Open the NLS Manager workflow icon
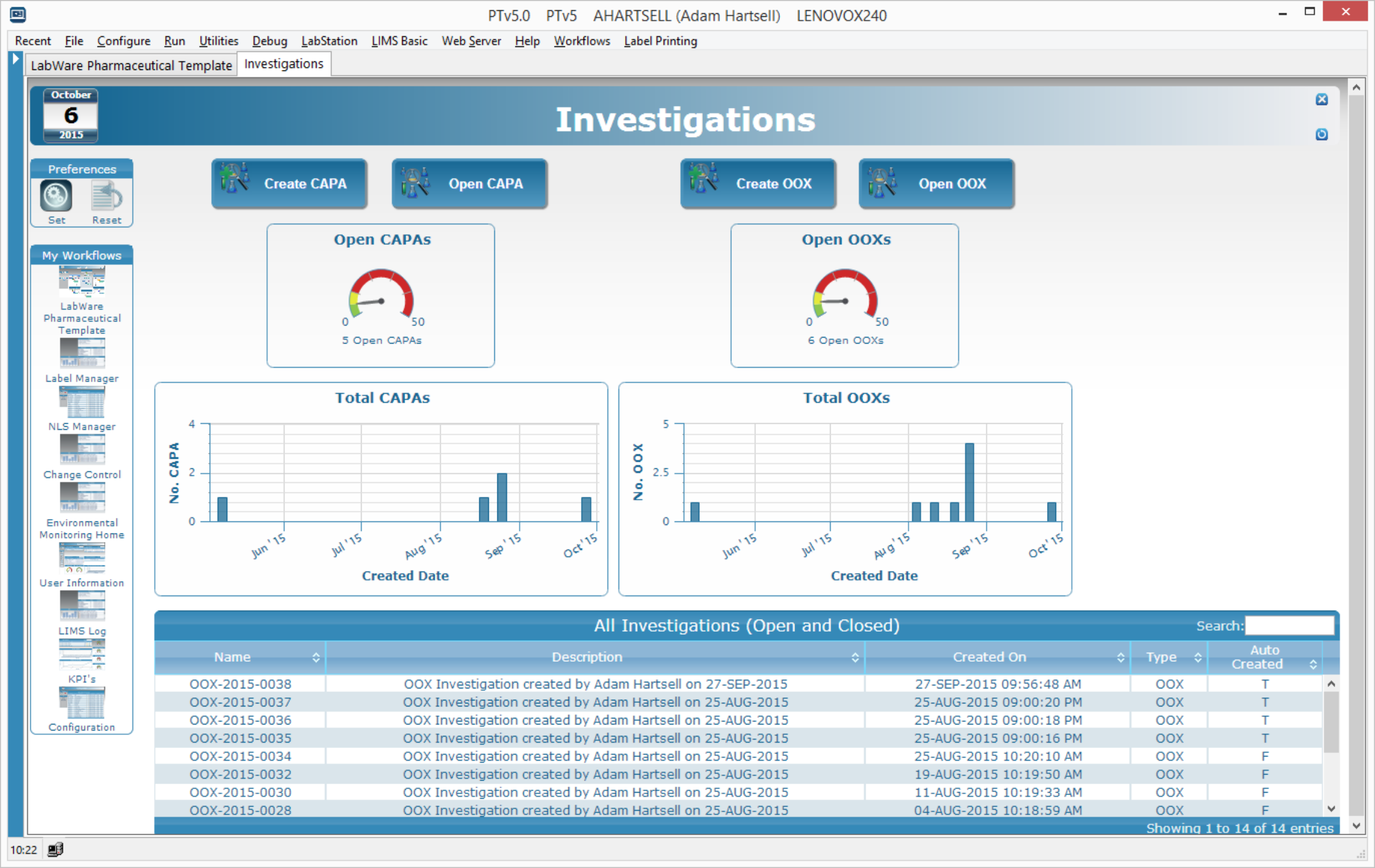 click(x=82, y=402)
